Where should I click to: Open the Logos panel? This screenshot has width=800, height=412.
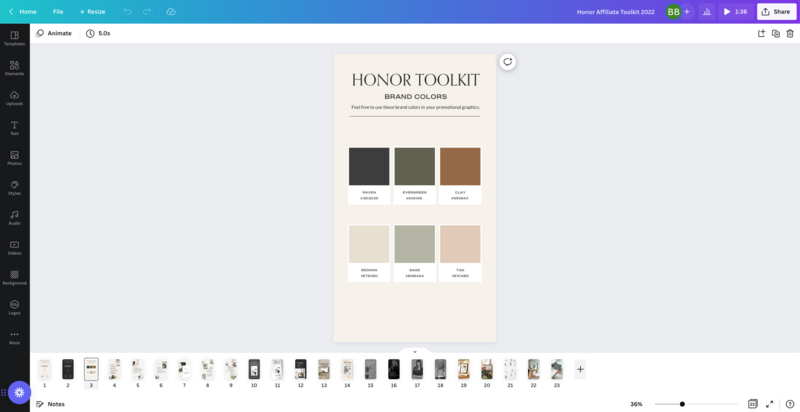click(x=14, y=307)
